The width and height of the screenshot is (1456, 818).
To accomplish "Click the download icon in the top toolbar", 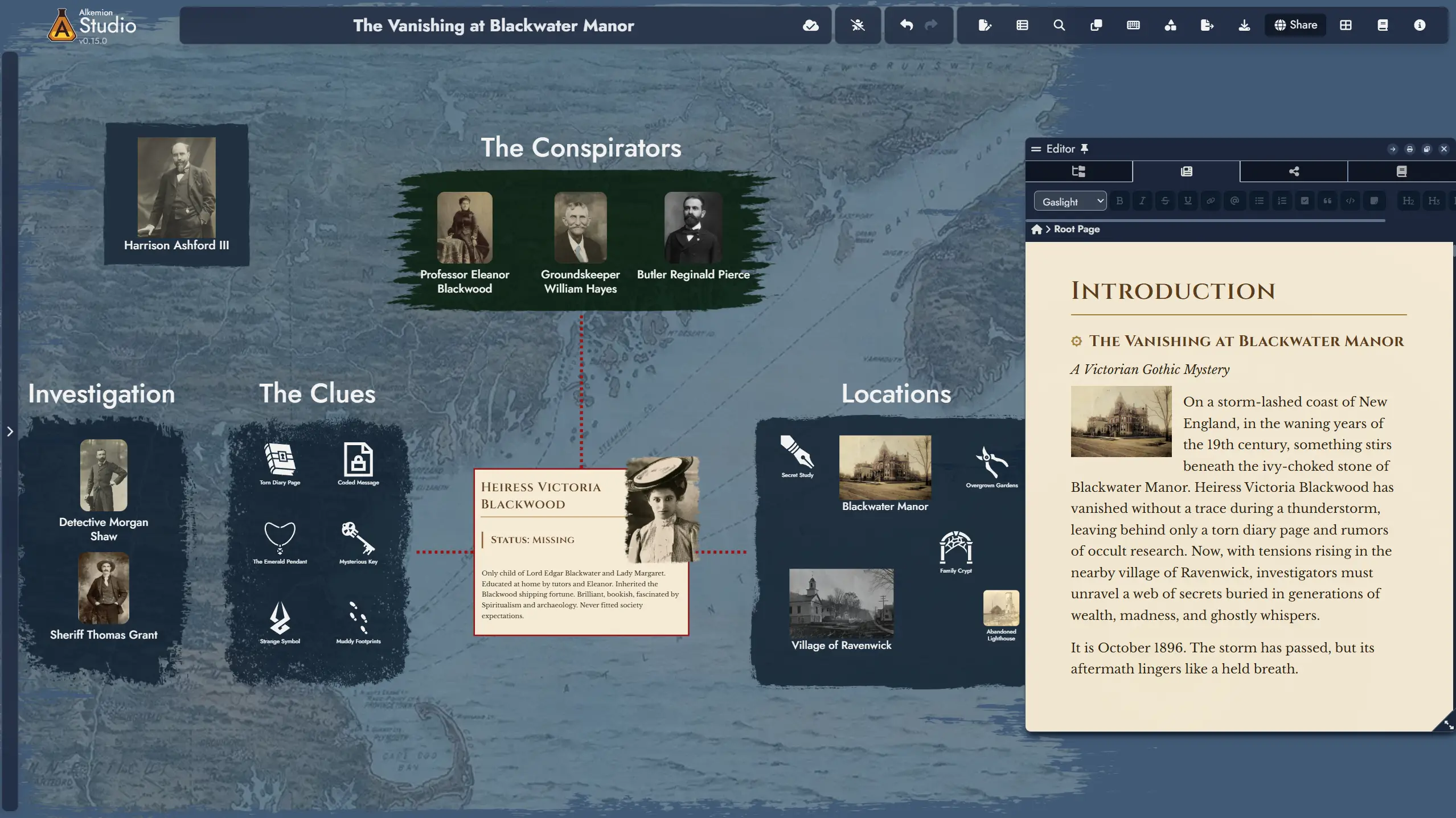I will point(1244,25).
